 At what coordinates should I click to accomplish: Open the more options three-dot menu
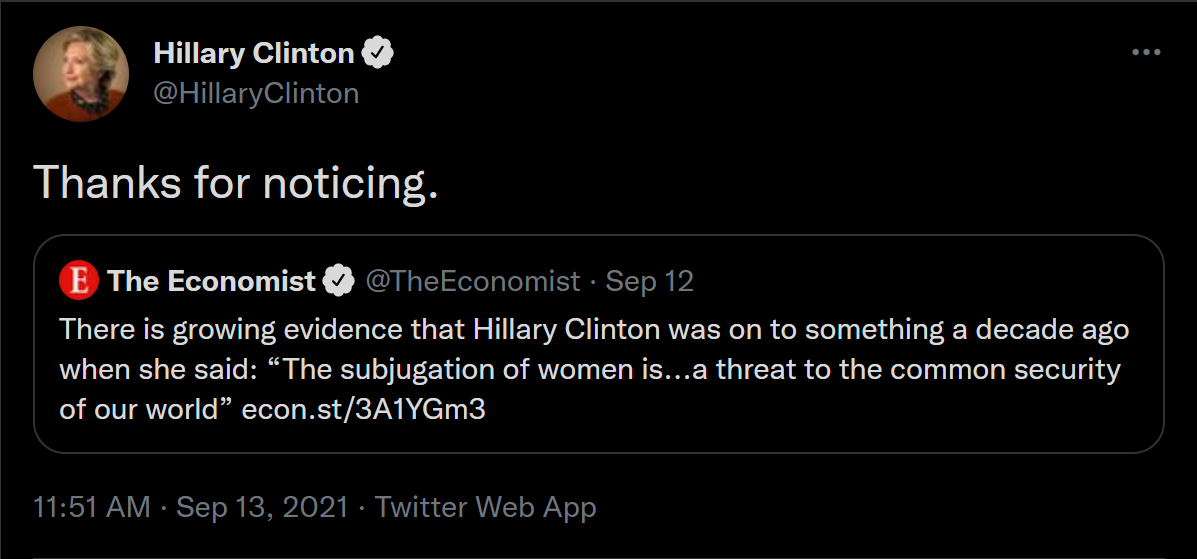coord(1146,53)
